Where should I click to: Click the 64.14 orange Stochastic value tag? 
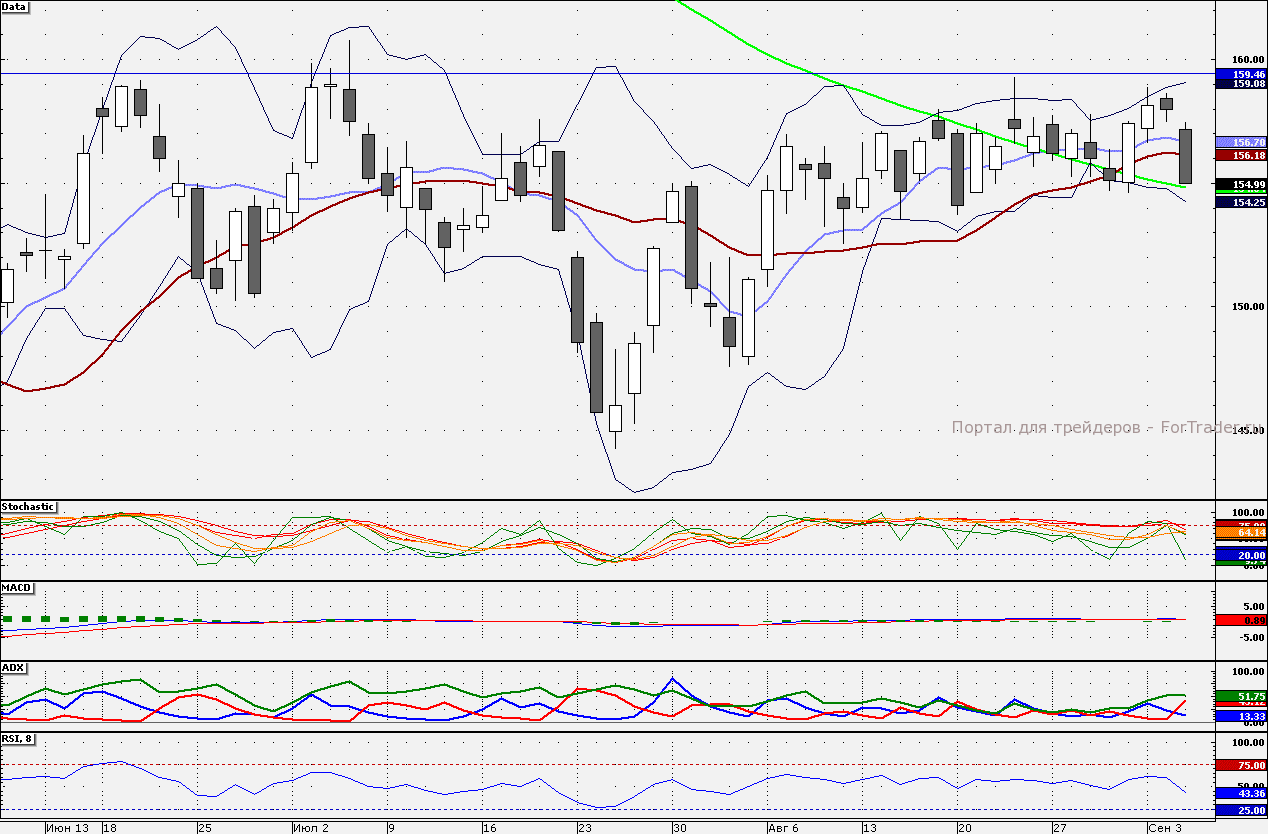pos(1241,534)
